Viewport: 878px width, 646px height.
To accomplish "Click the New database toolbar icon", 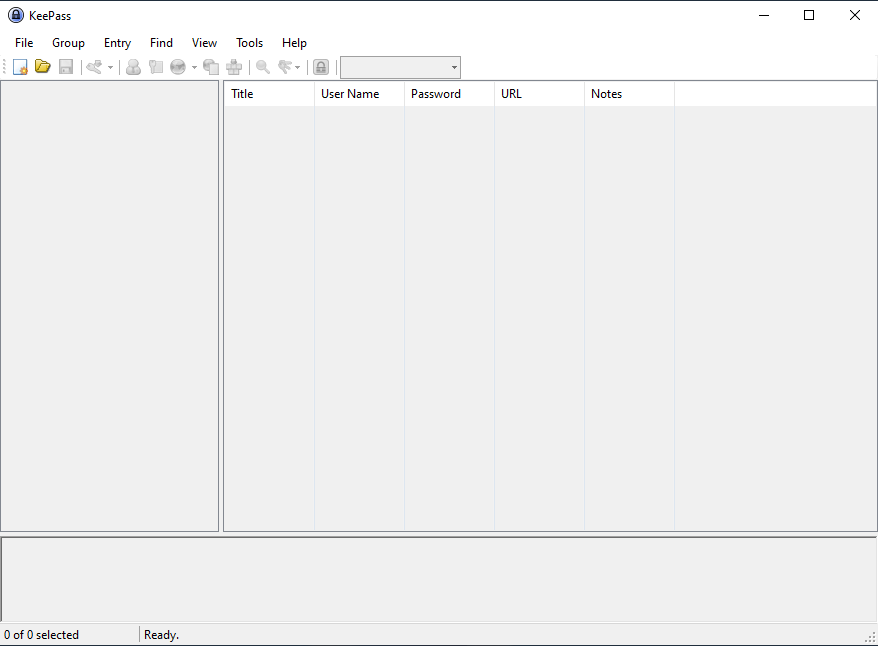I will (20, 67).
